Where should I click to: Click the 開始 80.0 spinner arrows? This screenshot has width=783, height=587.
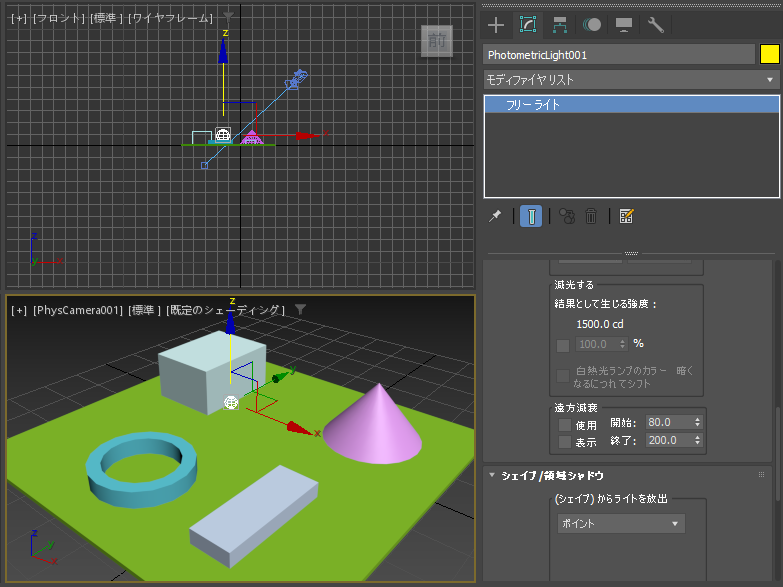(698, 422)
